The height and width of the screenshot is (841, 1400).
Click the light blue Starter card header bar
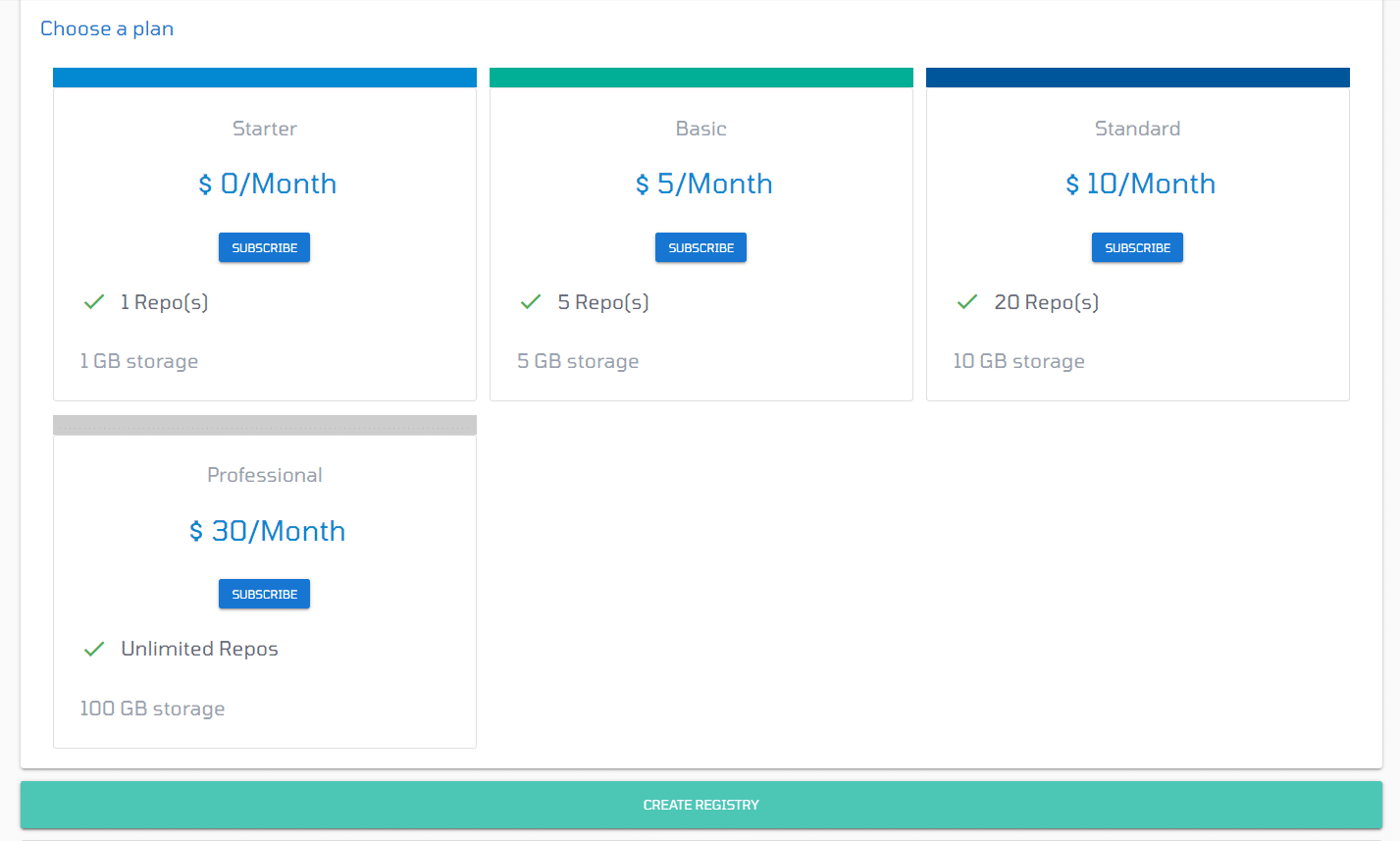point(265,78)
